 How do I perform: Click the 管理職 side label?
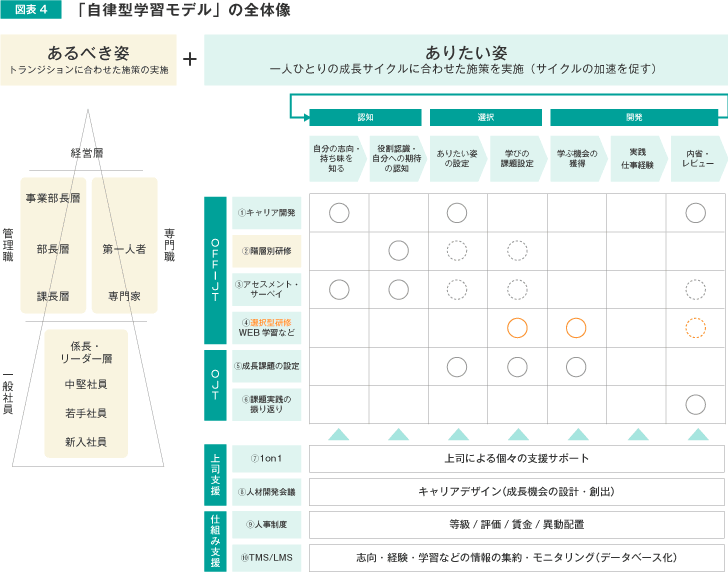8,245
